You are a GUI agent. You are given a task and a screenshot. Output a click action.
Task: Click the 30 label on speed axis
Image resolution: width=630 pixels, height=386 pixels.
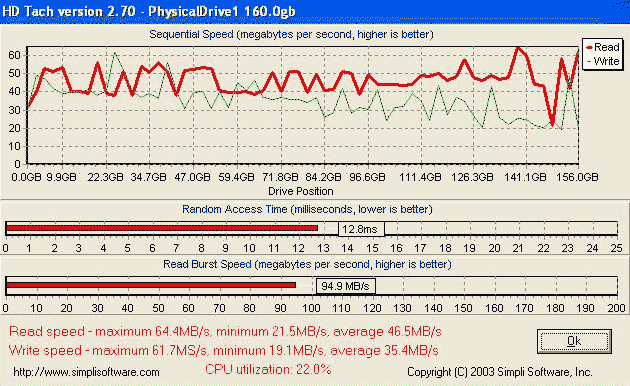(14, 110)
